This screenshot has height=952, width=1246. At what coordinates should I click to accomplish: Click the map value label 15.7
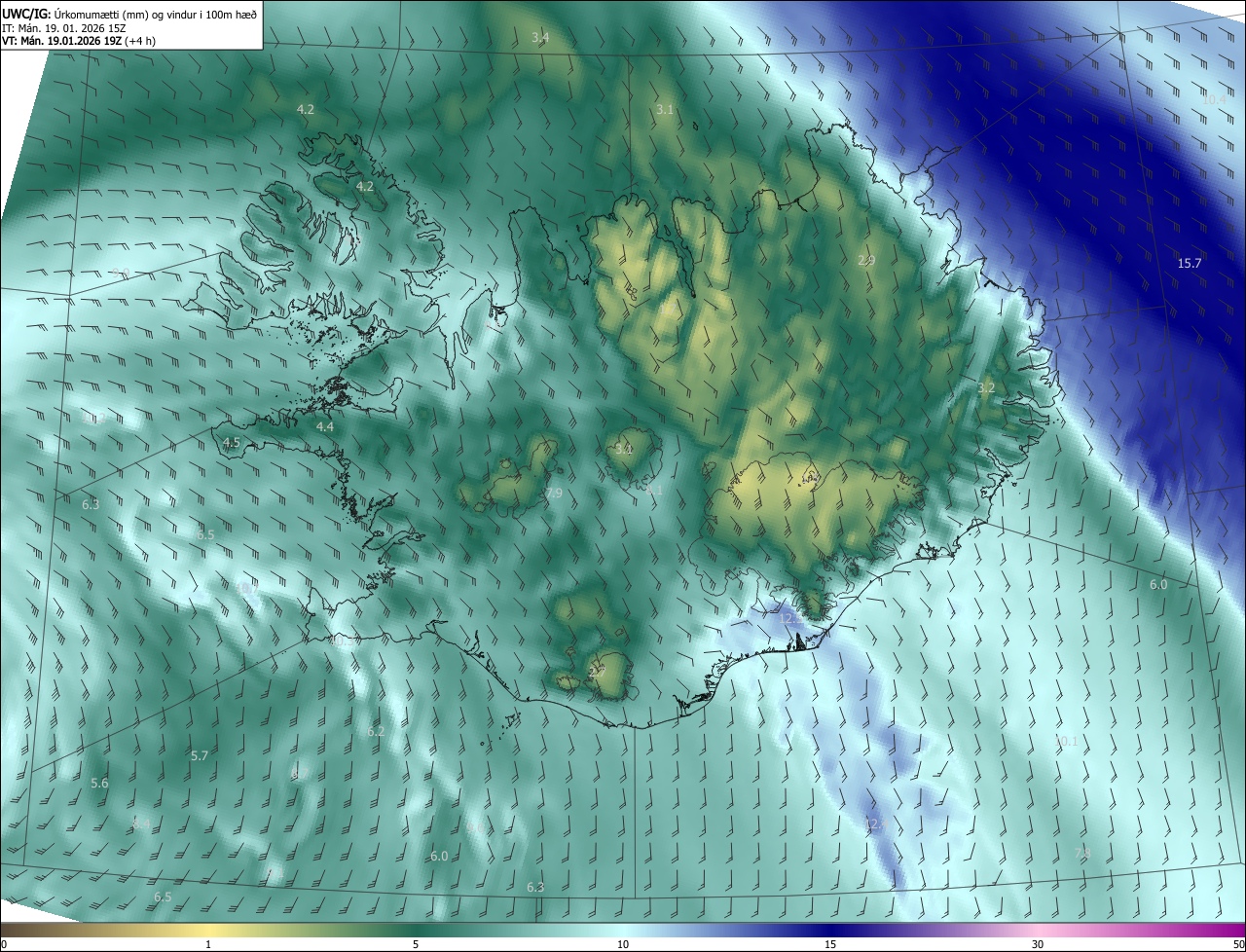[x=1190, y=264]
